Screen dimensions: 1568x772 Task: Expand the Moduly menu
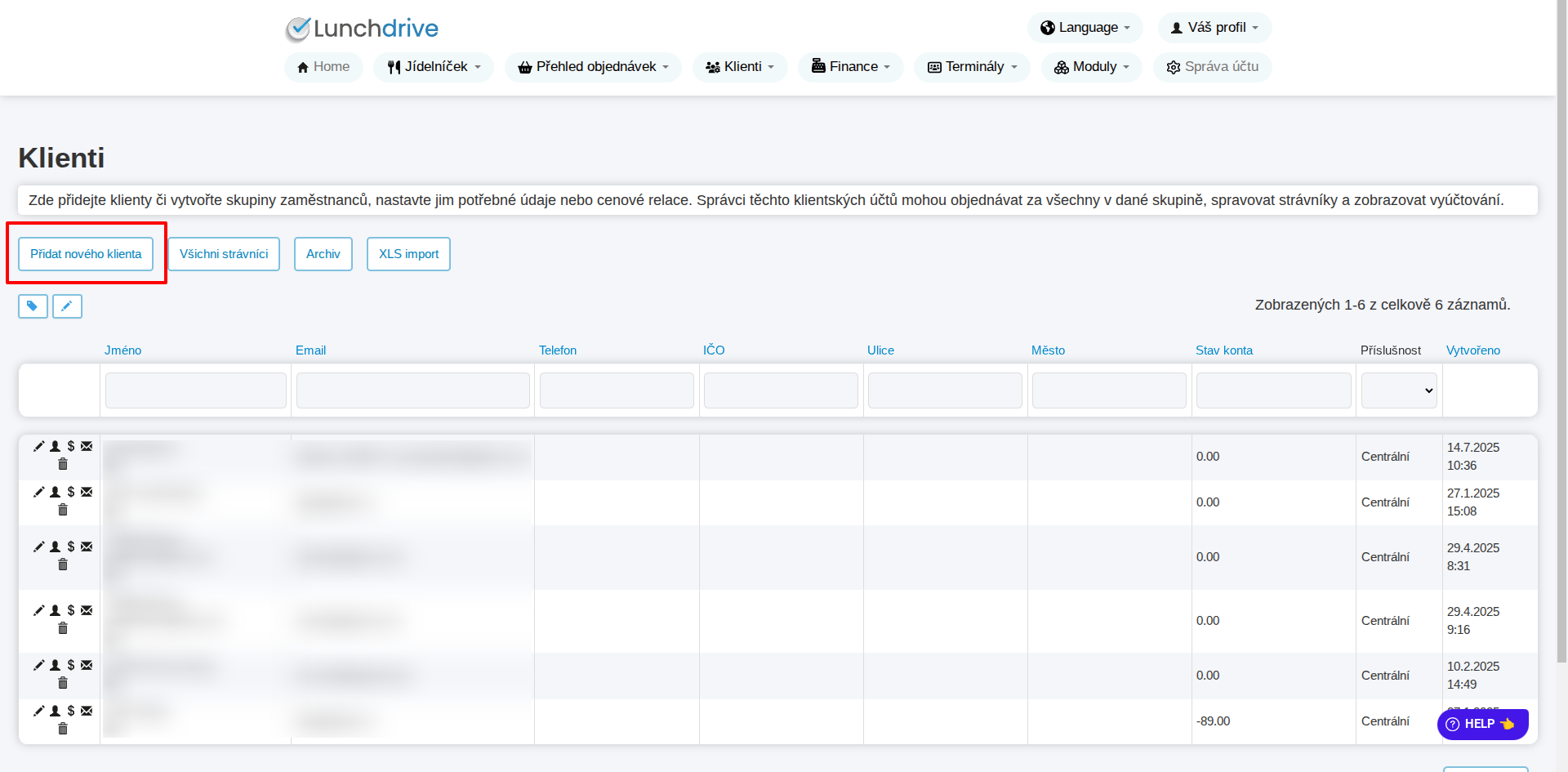(1091, 67)
